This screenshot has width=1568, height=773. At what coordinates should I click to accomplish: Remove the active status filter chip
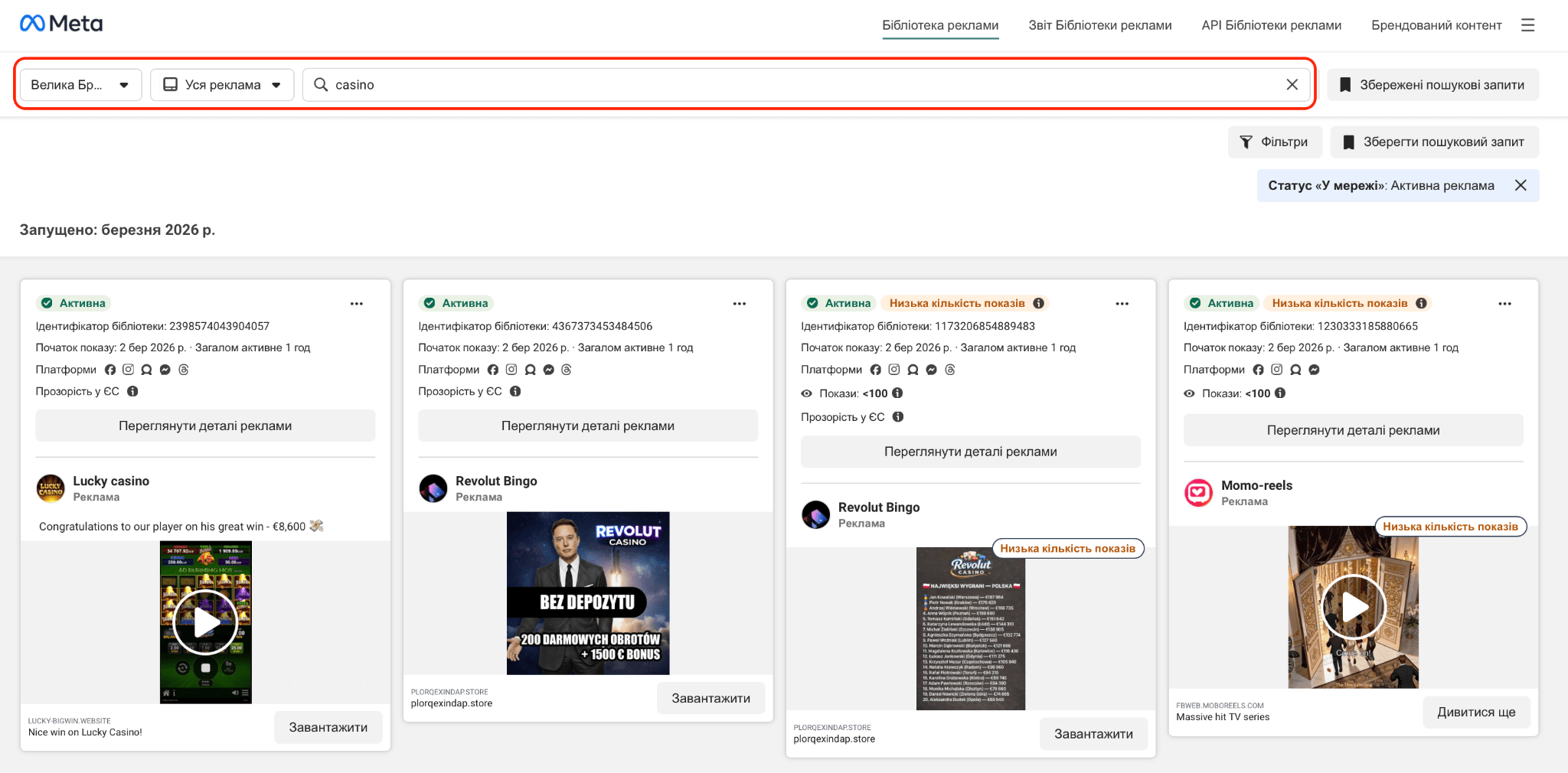[x=1521, y=185]
